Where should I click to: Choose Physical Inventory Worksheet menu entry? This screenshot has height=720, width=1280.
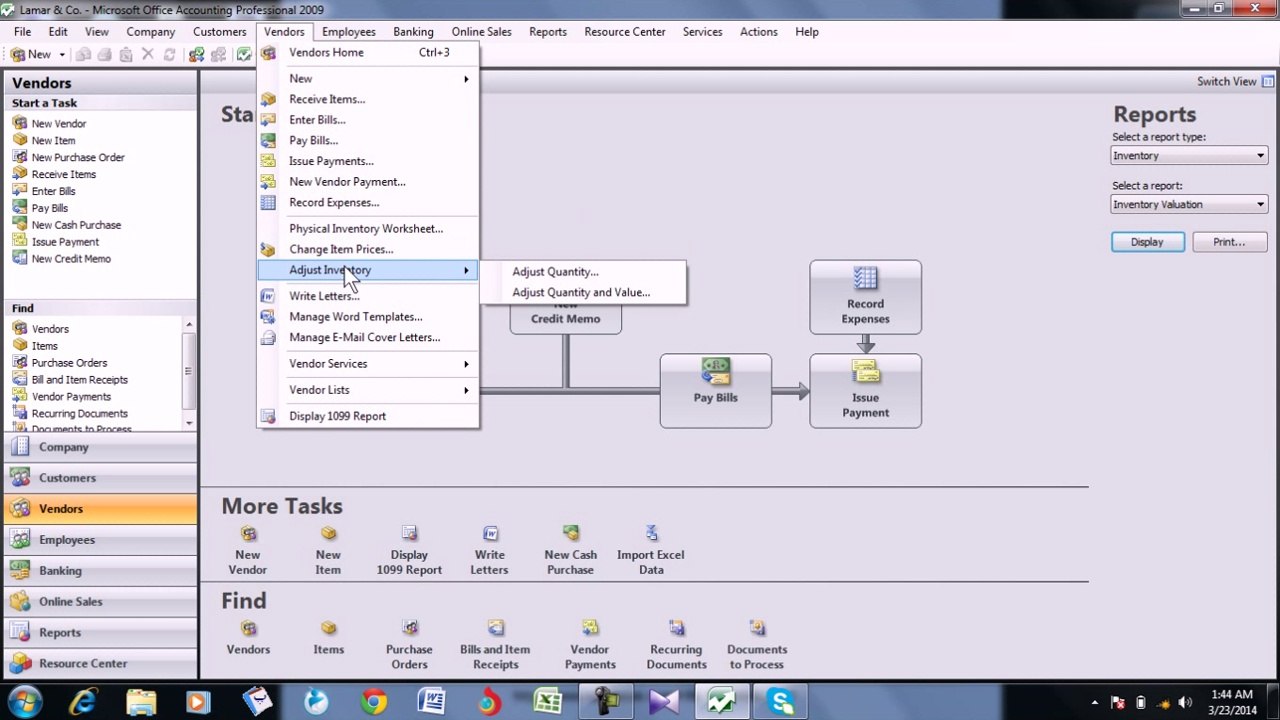(368, 229)
